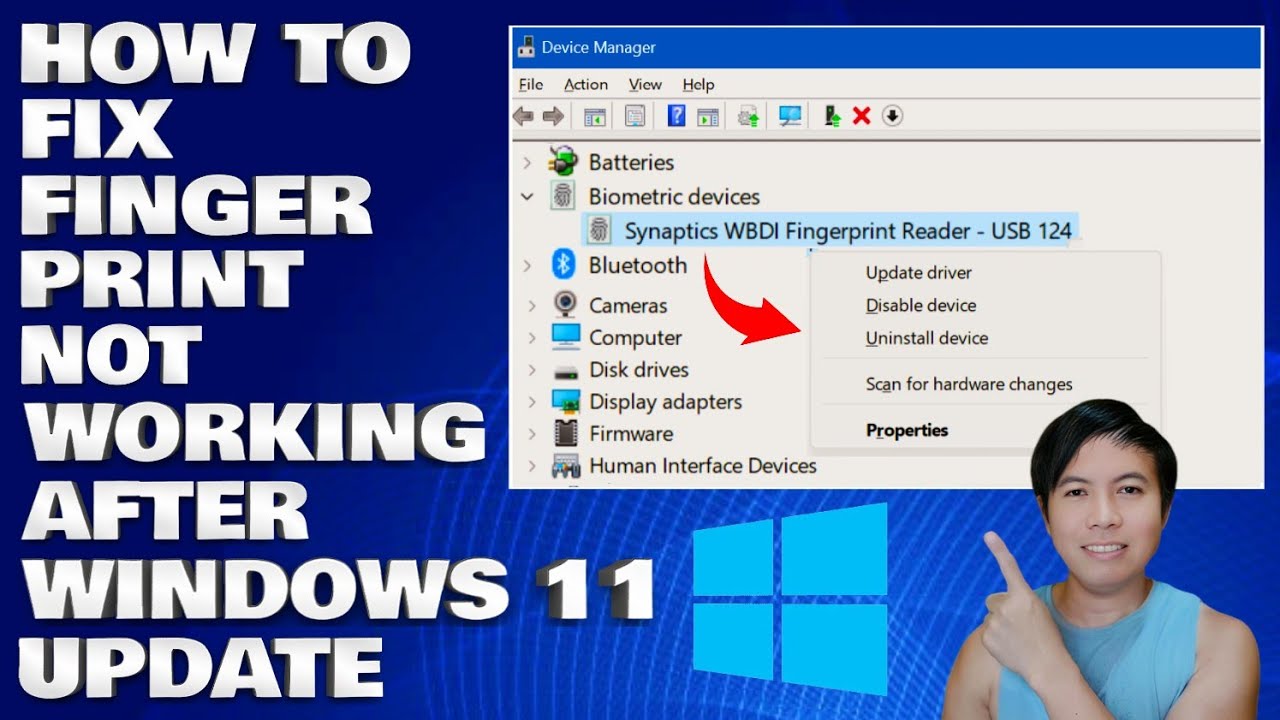Click Show/Hide Console Tree toolbar icon
1280x720 pixels.
(595, 117)
